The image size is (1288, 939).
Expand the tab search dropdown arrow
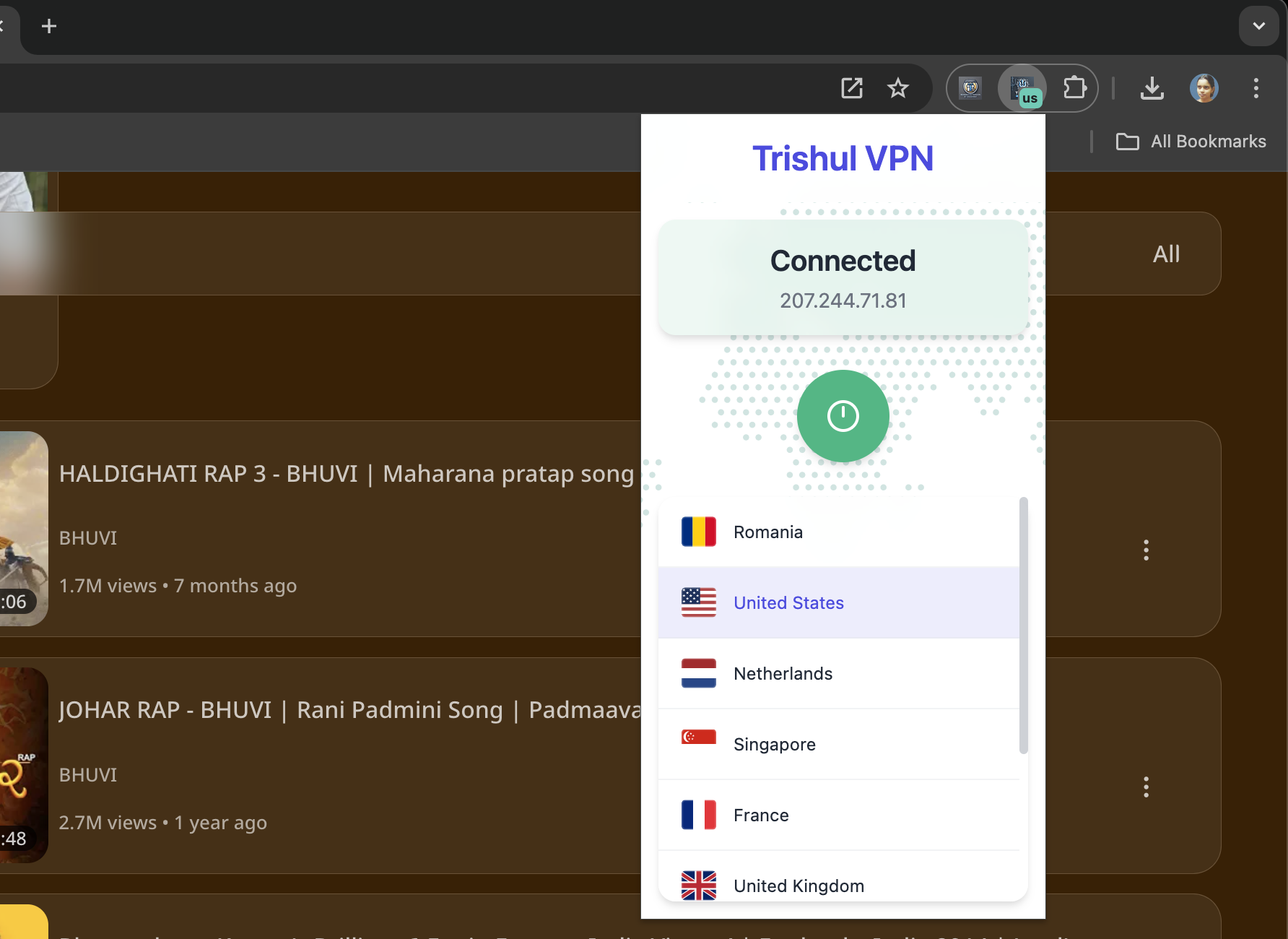1258,26
